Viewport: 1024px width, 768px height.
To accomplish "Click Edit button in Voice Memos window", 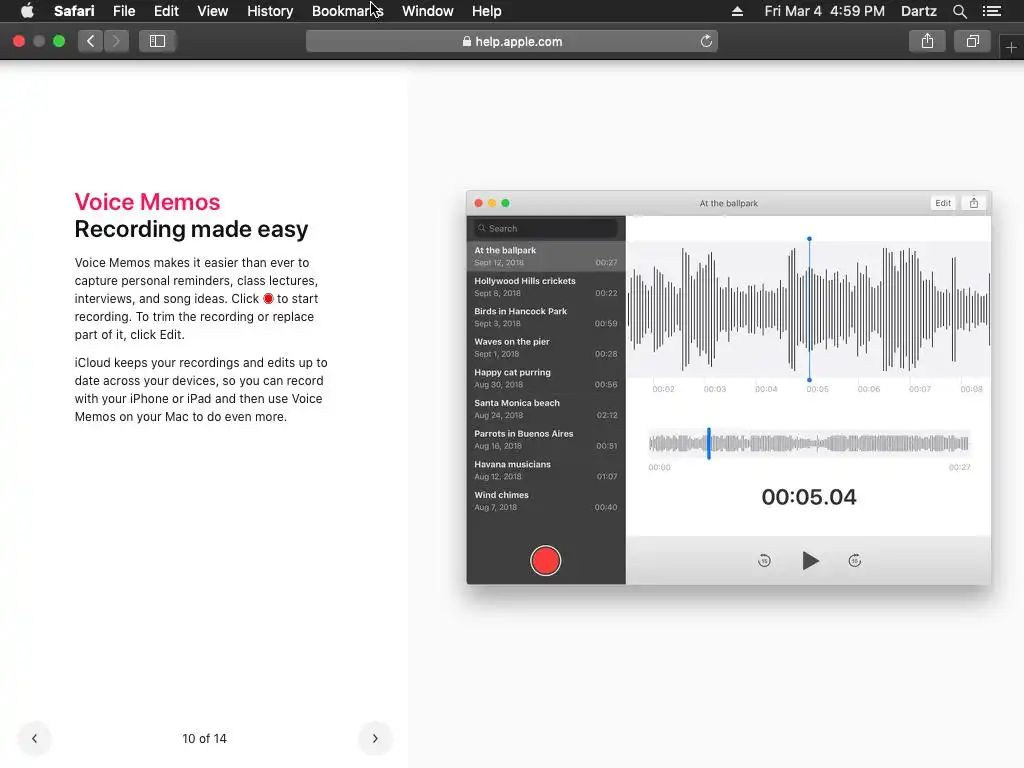I will [x=942, y=203].
